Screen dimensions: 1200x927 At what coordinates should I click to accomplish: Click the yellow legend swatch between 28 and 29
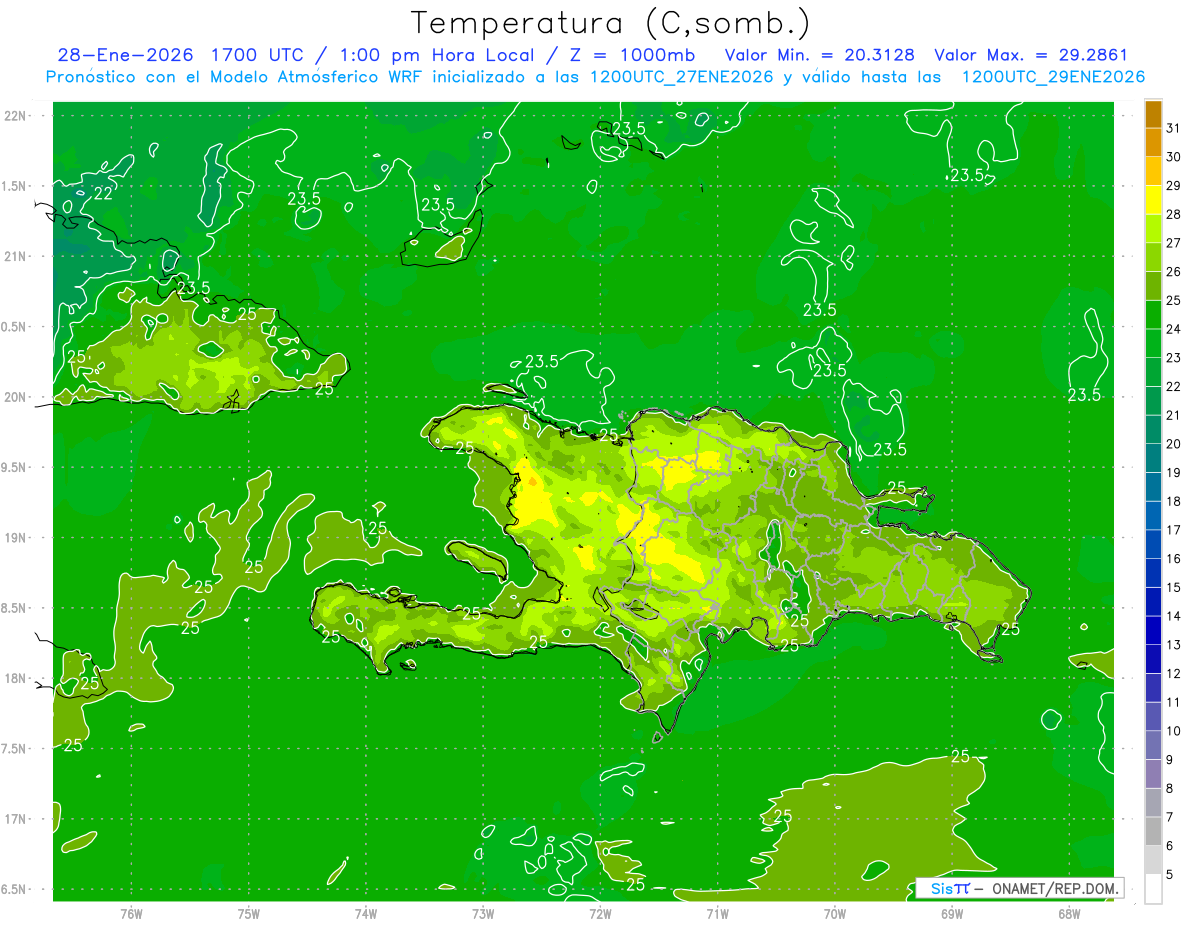(1153, 199)
